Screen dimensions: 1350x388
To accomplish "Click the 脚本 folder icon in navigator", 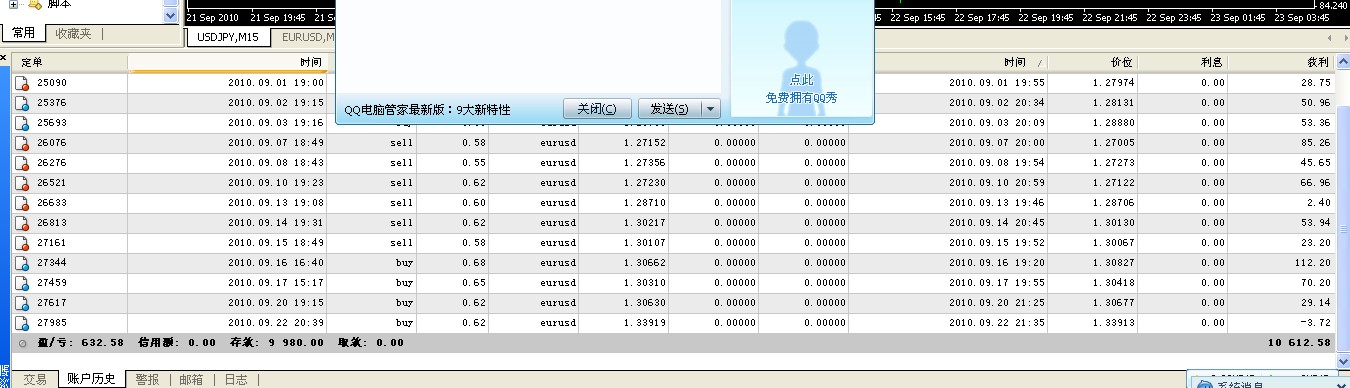I will 36,4.
